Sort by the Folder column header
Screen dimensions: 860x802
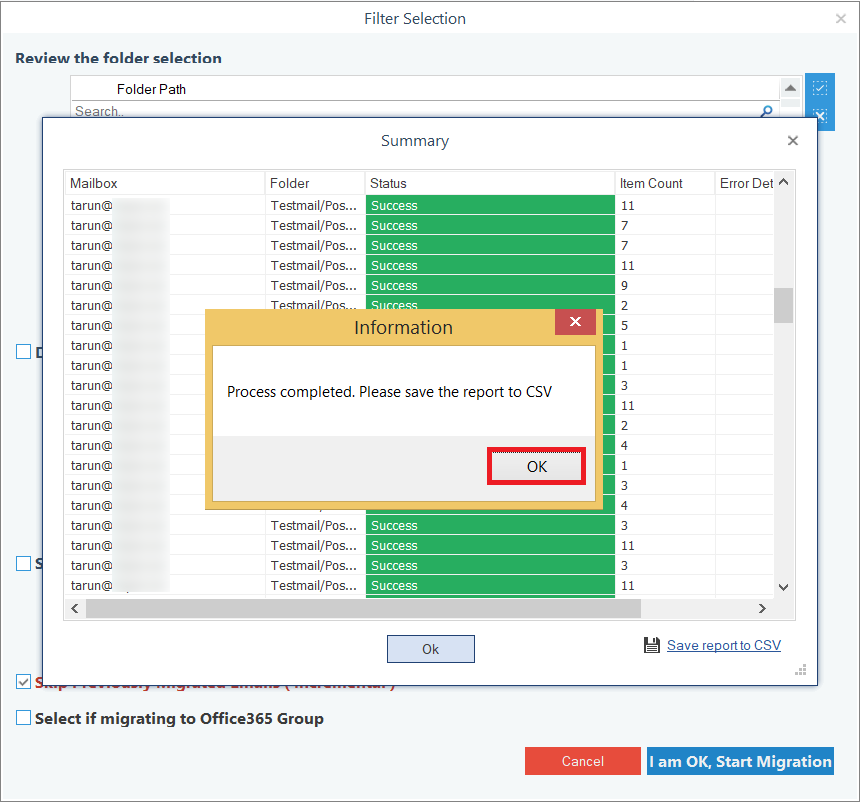[x=315, y=183]
